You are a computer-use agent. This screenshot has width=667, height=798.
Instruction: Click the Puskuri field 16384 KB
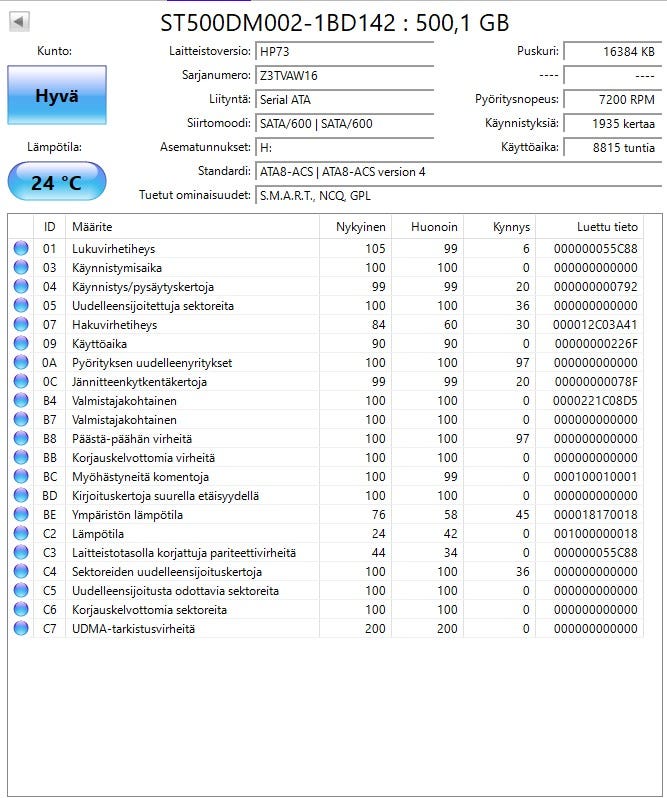[x=613, y=51]
